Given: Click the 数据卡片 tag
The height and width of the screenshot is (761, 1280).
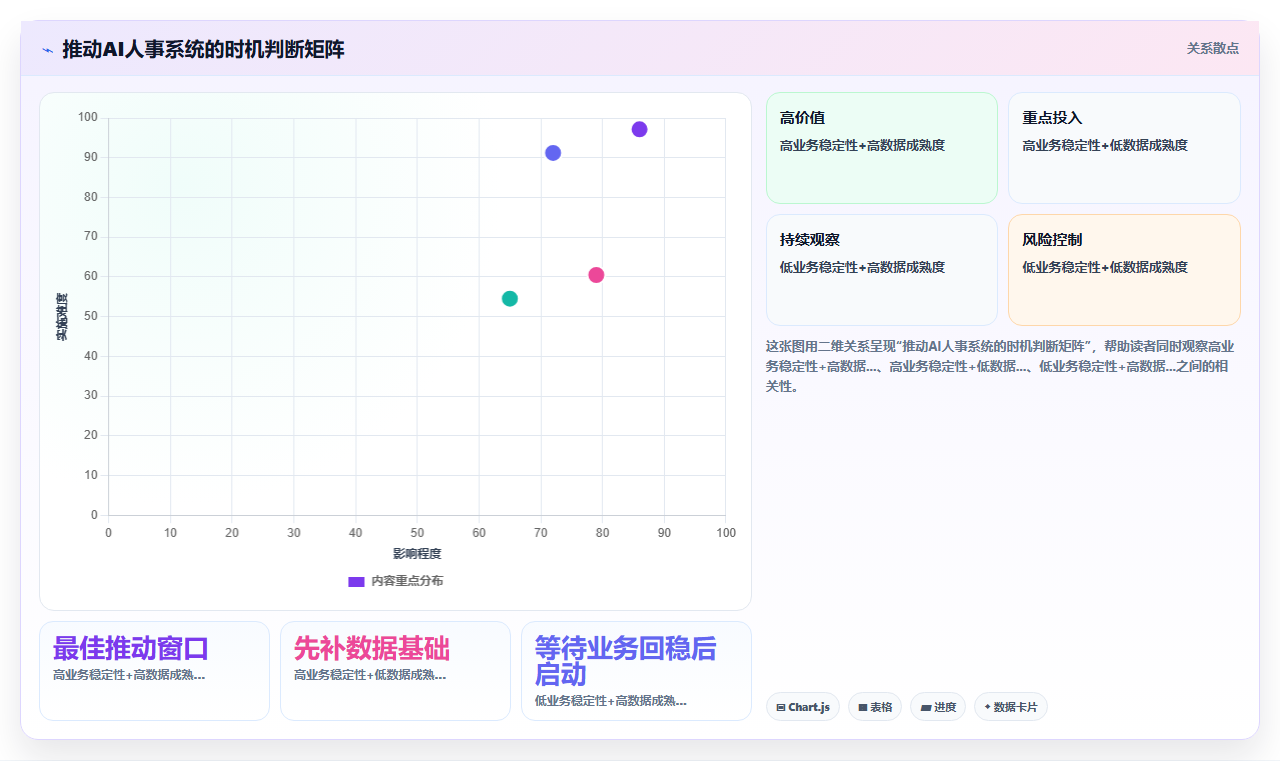Looking at the screenshot, I should point(1011,707).
